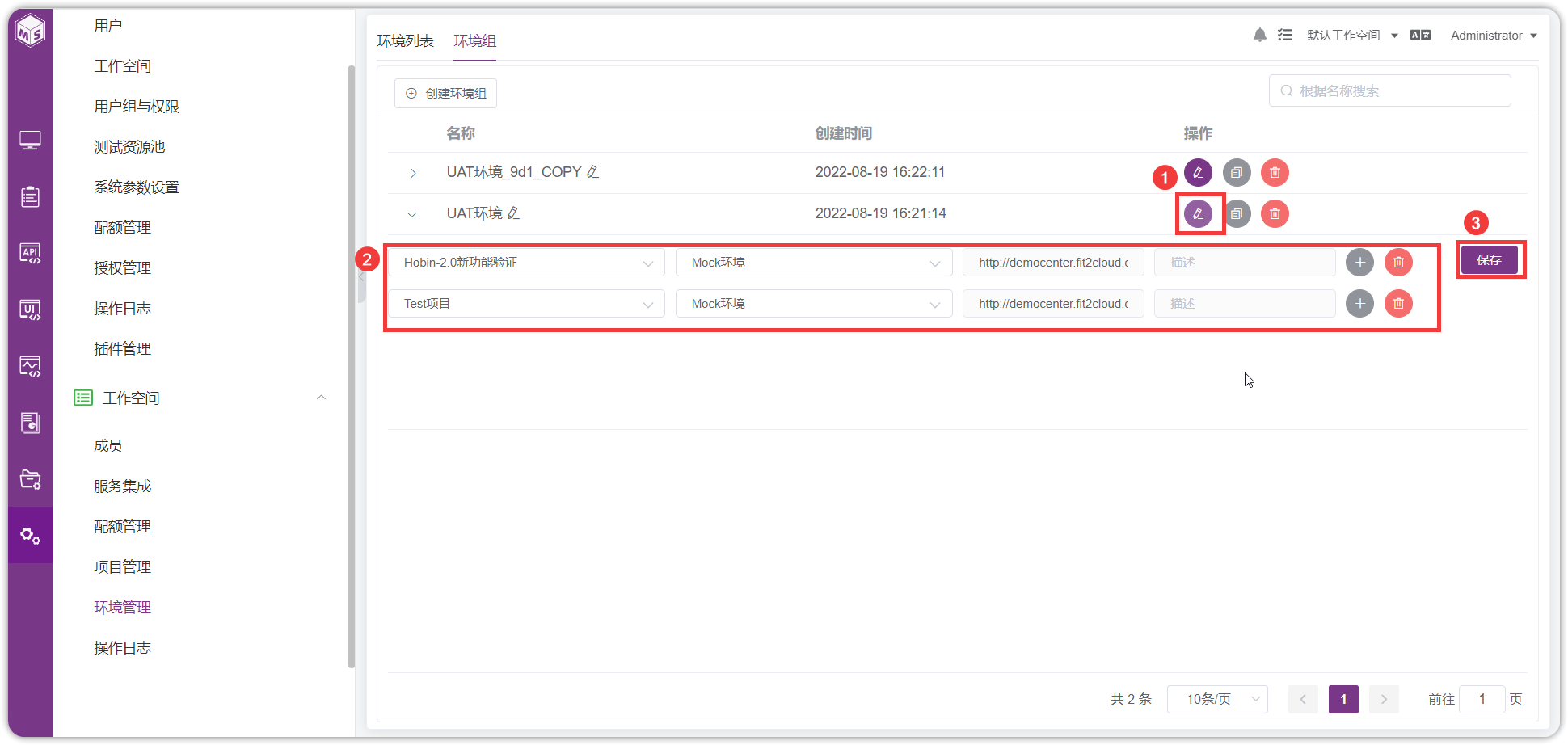Open the test tracking clipboard icon
This screenshot has height=745, width=1568.
pos(31,196)
